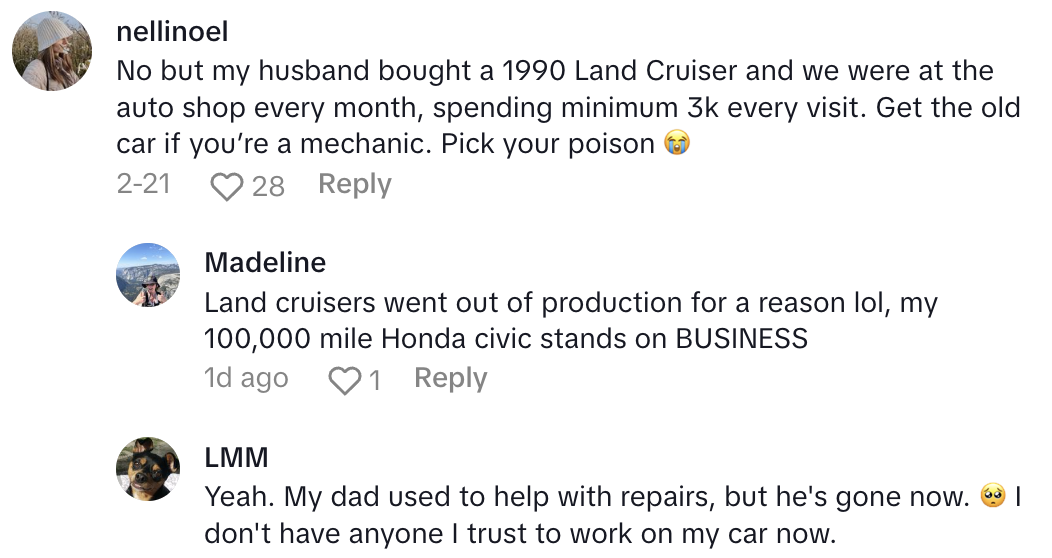Open nellinoel's profile picture
This screenshot has height=558, width=1052.
[x=53, y=52]
